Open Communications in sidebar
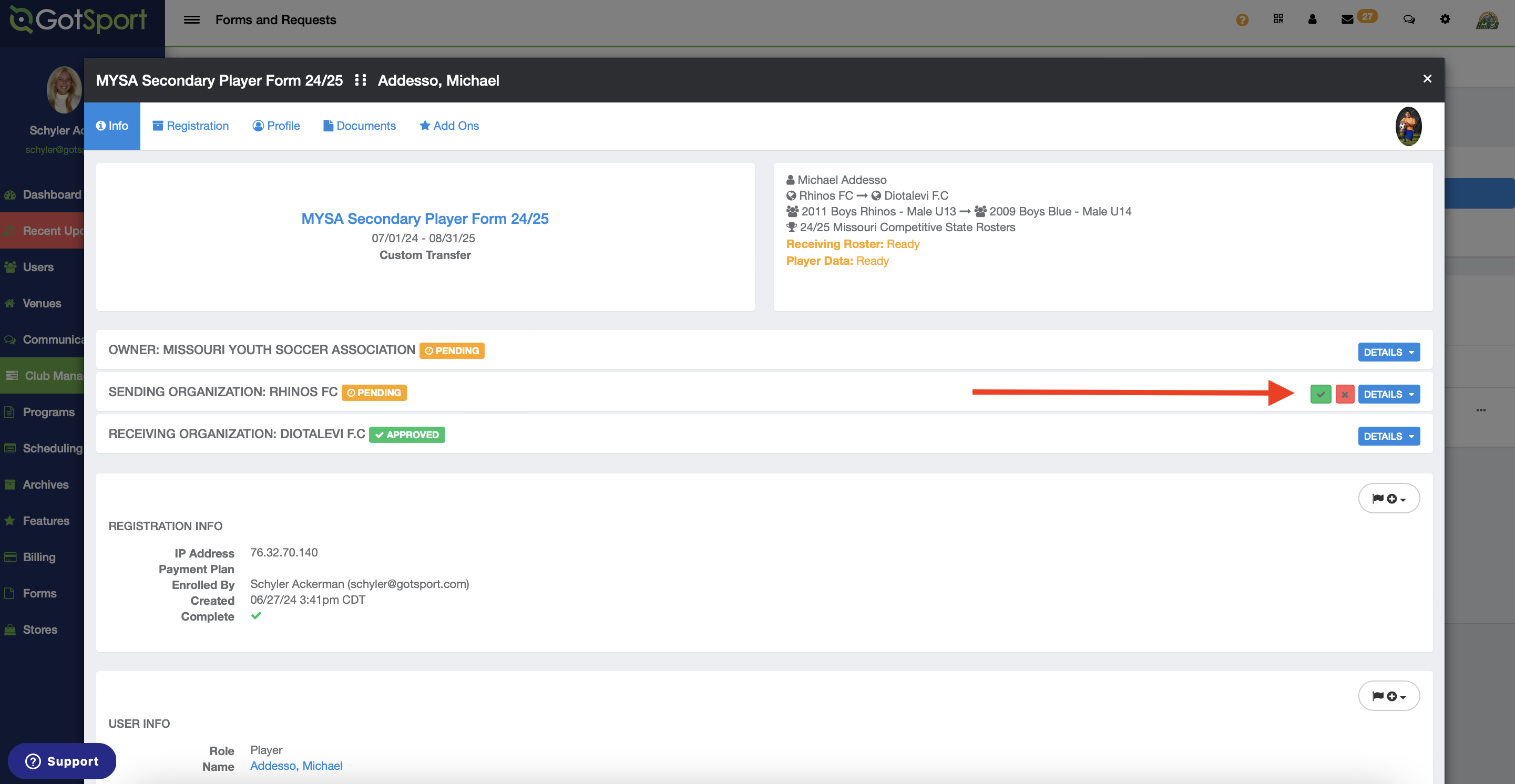Image resolution: width=1515 pixels, height=784 pixels. (42, 339)
